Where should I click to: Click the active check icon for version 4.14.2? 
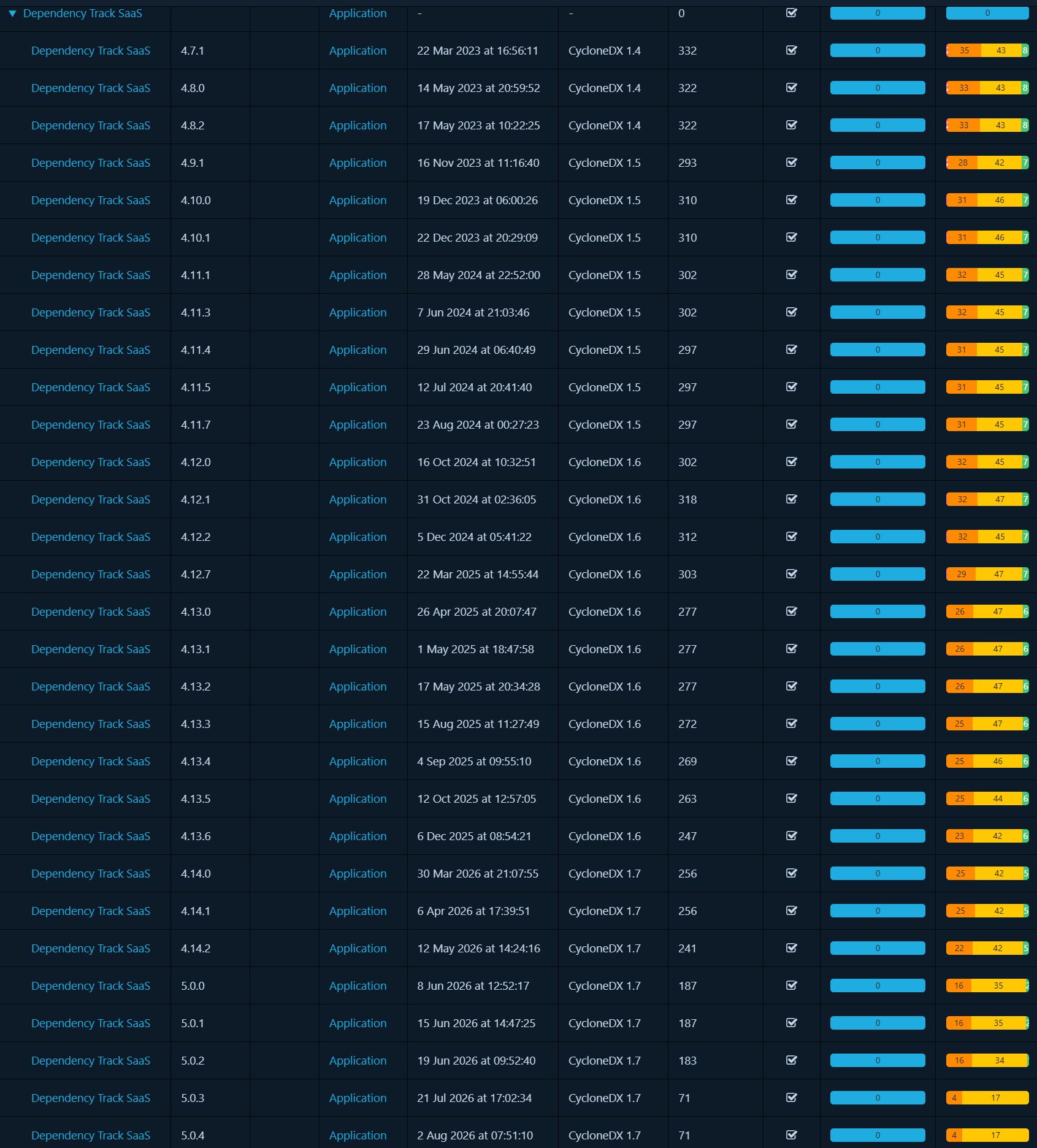coord(792,948)
